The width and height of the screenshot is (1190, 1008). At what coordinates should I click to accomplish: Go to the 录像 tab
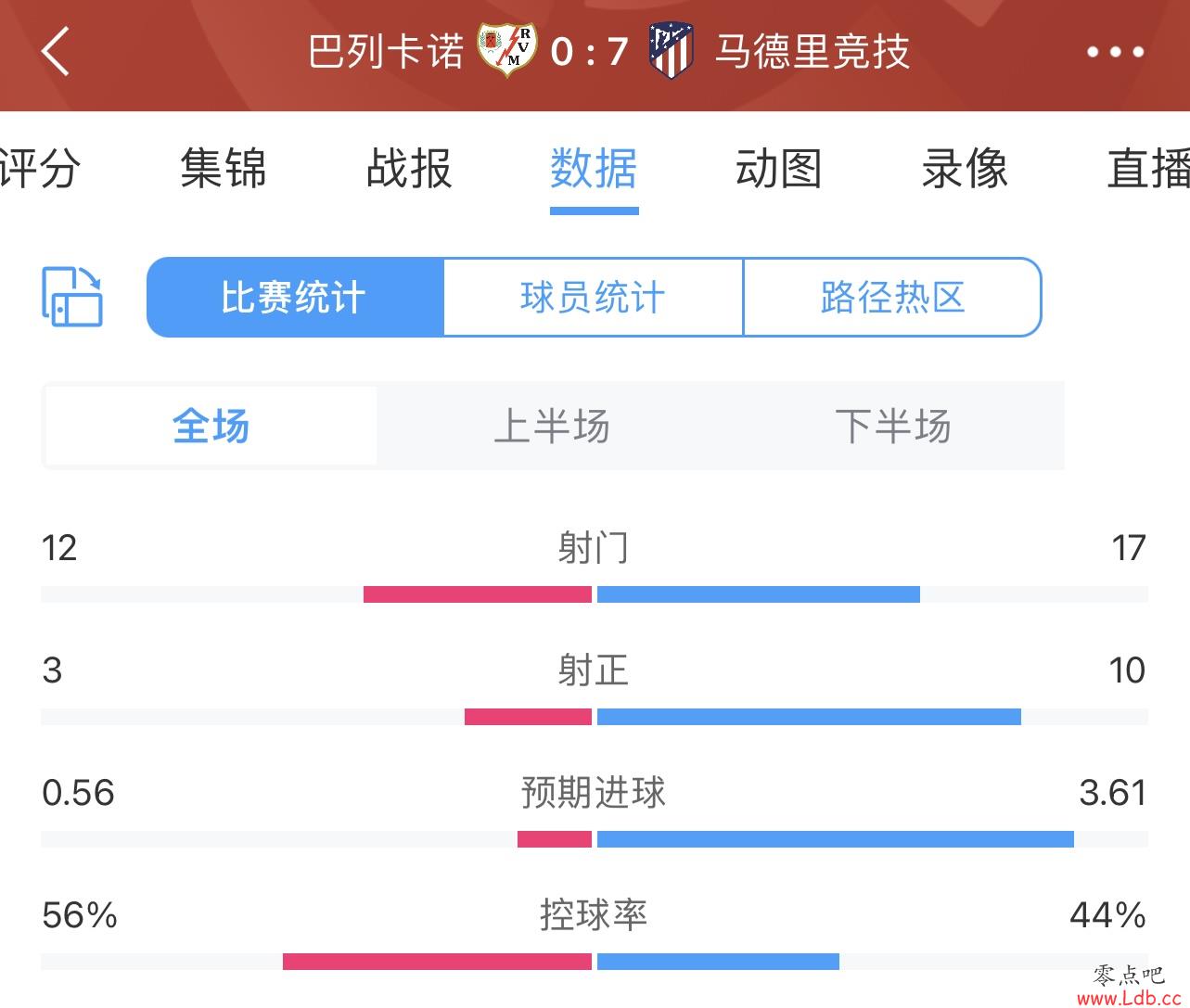[x=965, y=169]
